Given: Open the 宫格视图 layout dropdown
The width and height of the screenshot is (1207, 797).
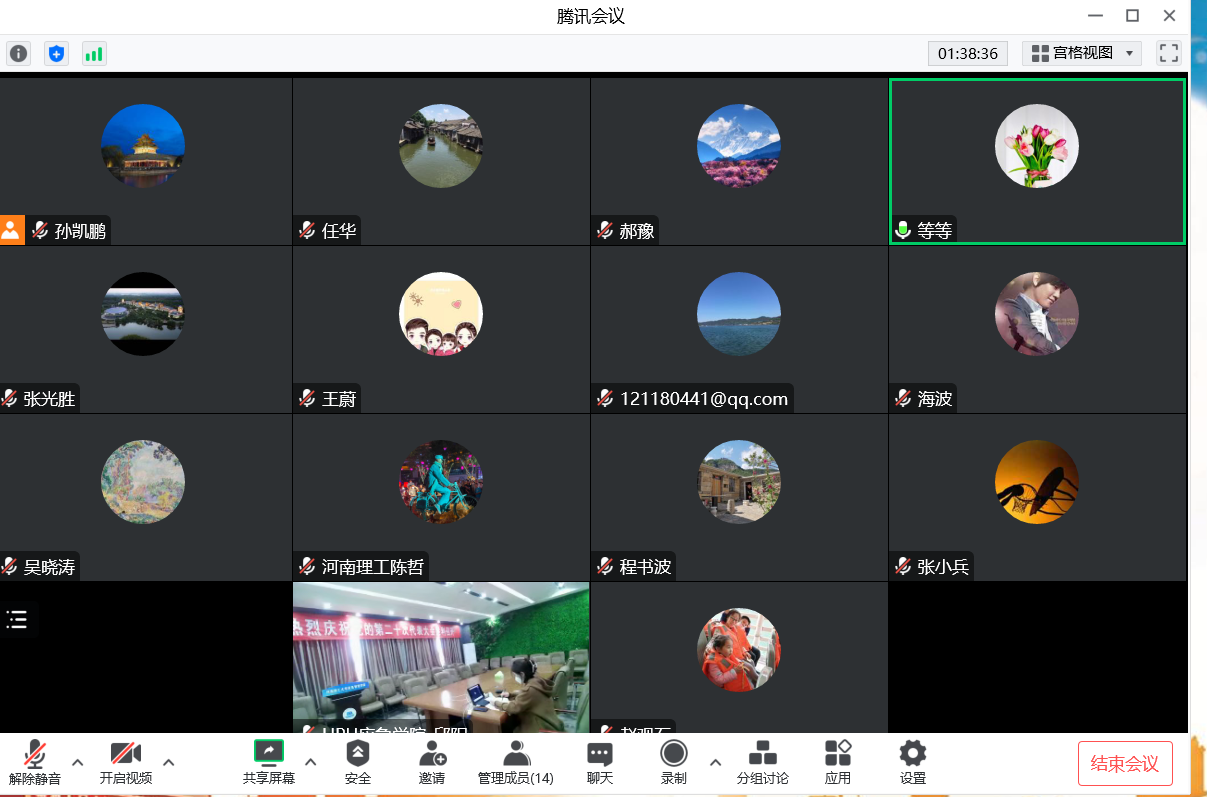Looking at the screenshot, I should pos(1082,53).
